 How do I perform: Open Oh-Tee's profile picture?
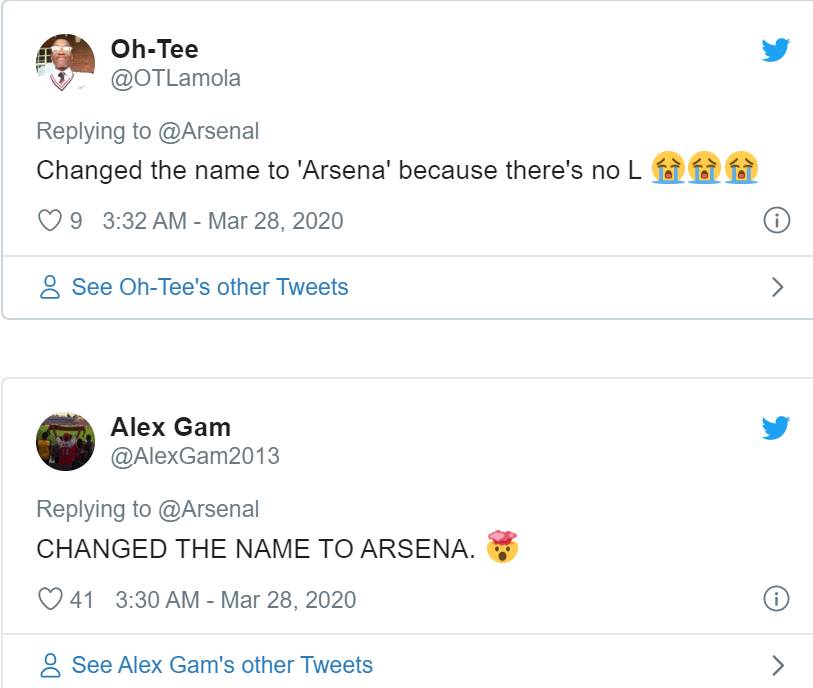coord(65,63)
